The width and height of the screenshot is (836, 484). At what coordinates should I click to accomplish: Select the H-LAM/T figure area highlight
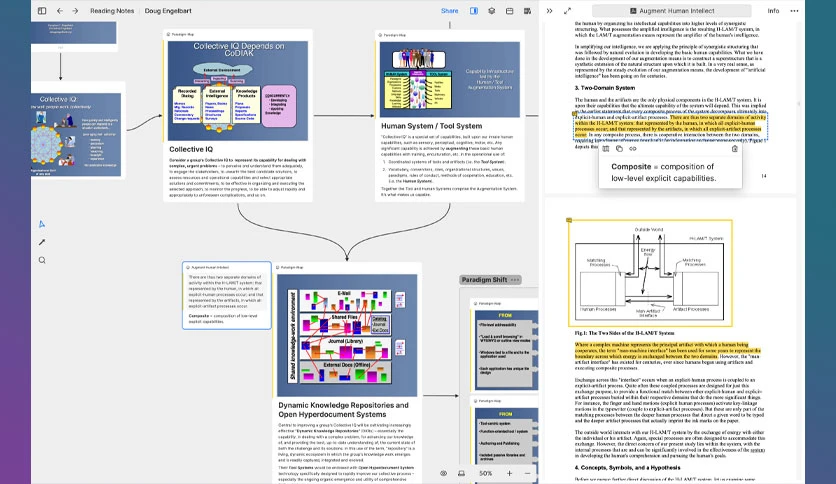[x=650, y=272]
